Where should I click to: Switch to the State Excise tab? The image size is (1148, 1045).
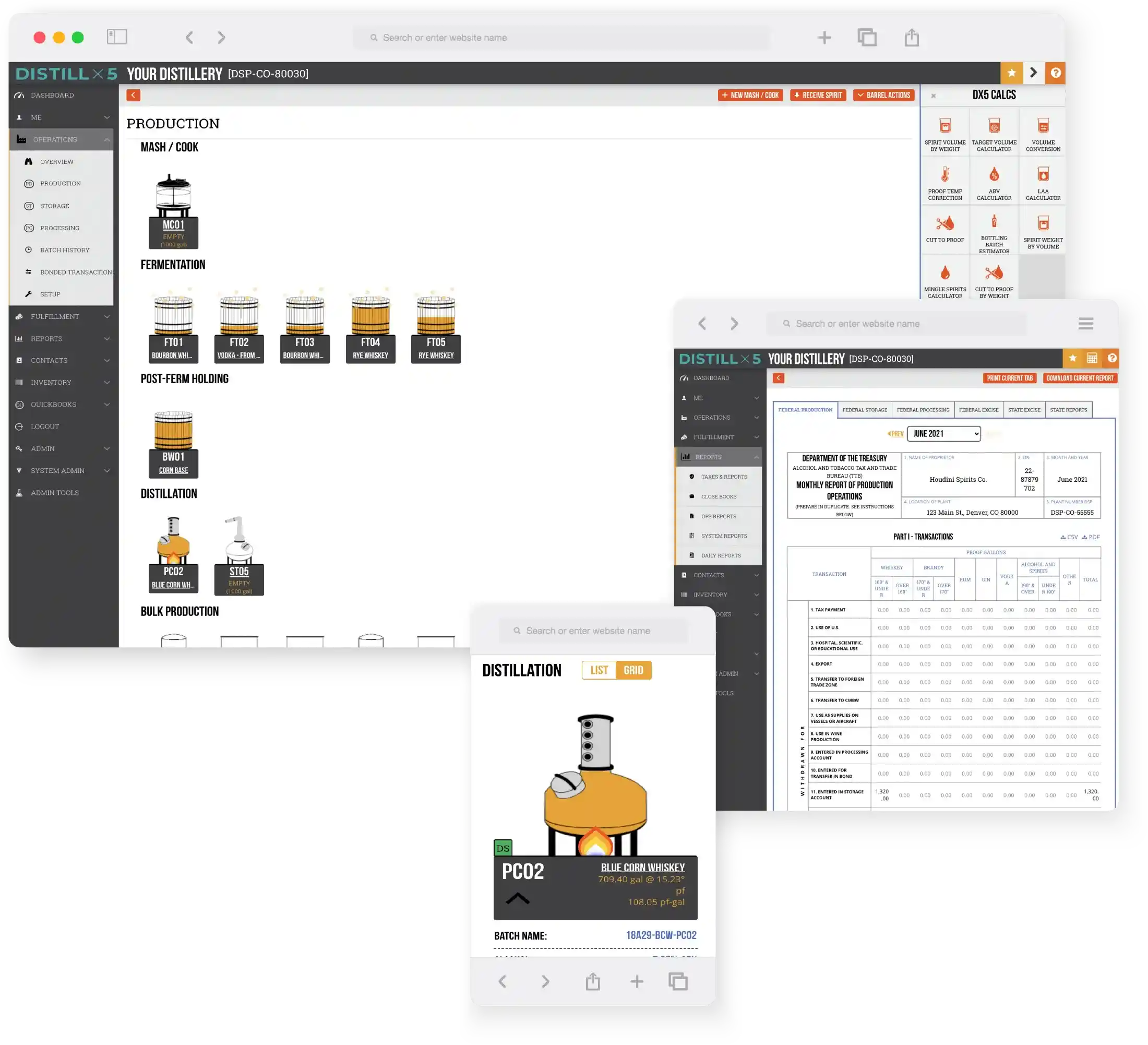click(x=1024, y=409)
